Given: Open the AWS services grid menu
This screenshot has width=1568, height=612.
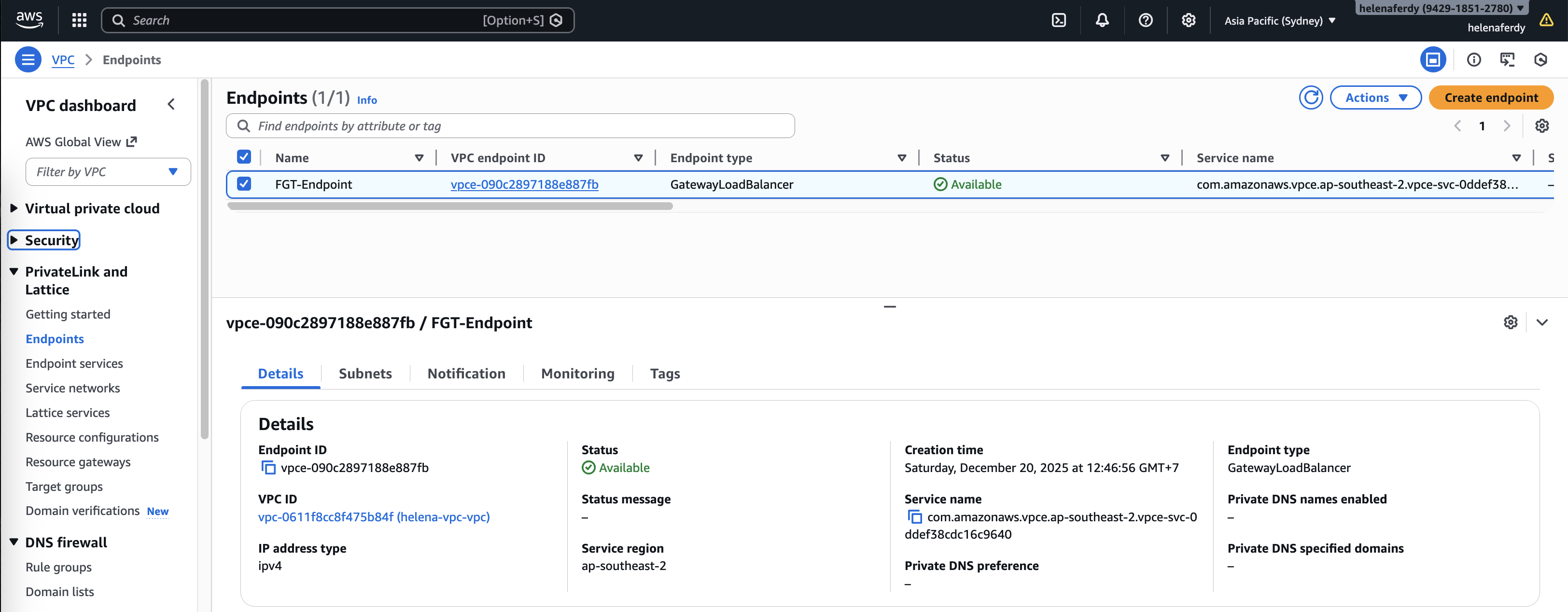Looking at the screenshot, I should (x=79, y=21).
